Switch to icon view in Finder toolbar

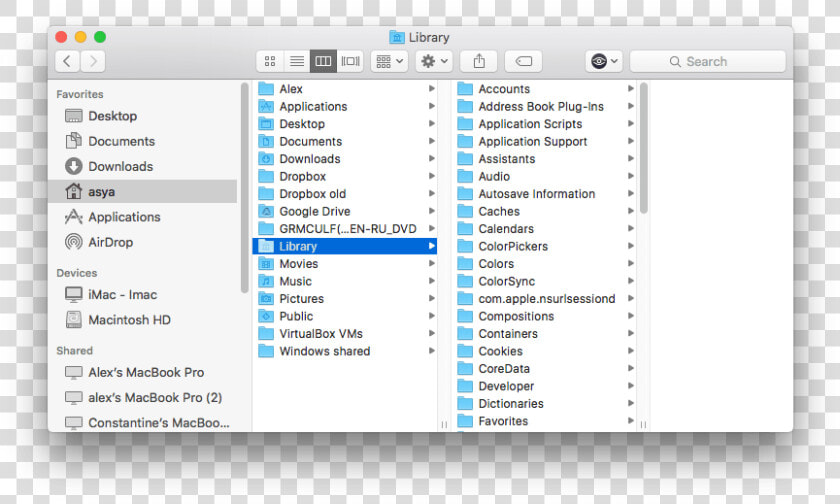(x=270, y=61)
